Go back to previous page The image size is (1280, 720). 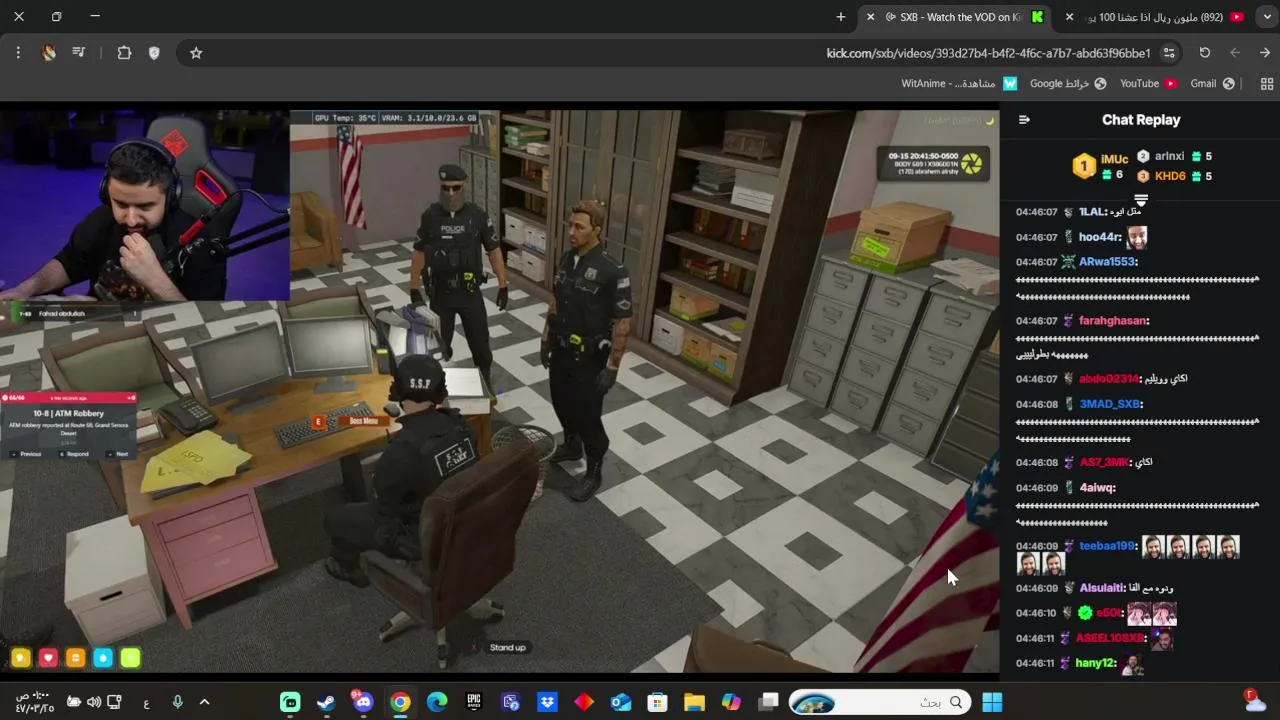point(1264,53)
